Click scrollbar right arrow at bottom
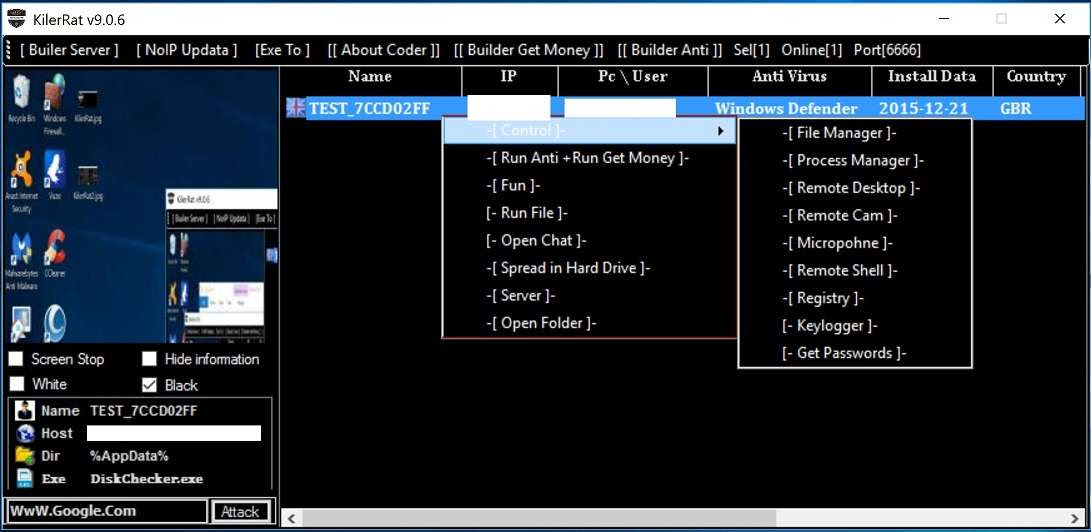 tap(1074, 517)
